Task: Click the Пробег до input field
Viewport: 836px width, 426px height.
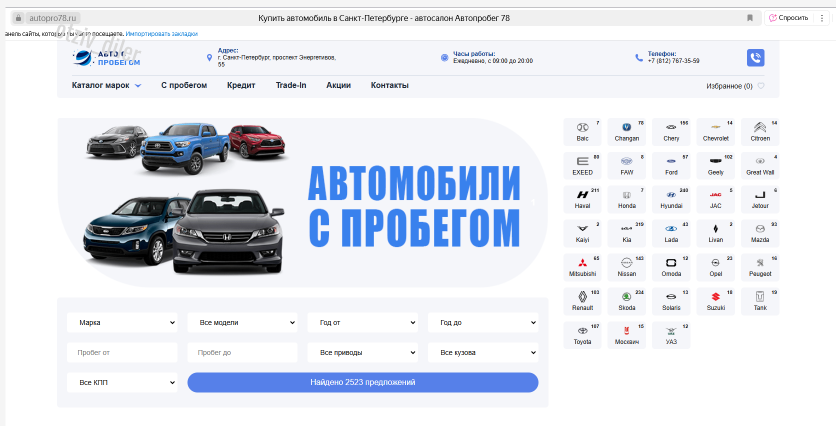Action: point(243,352)
